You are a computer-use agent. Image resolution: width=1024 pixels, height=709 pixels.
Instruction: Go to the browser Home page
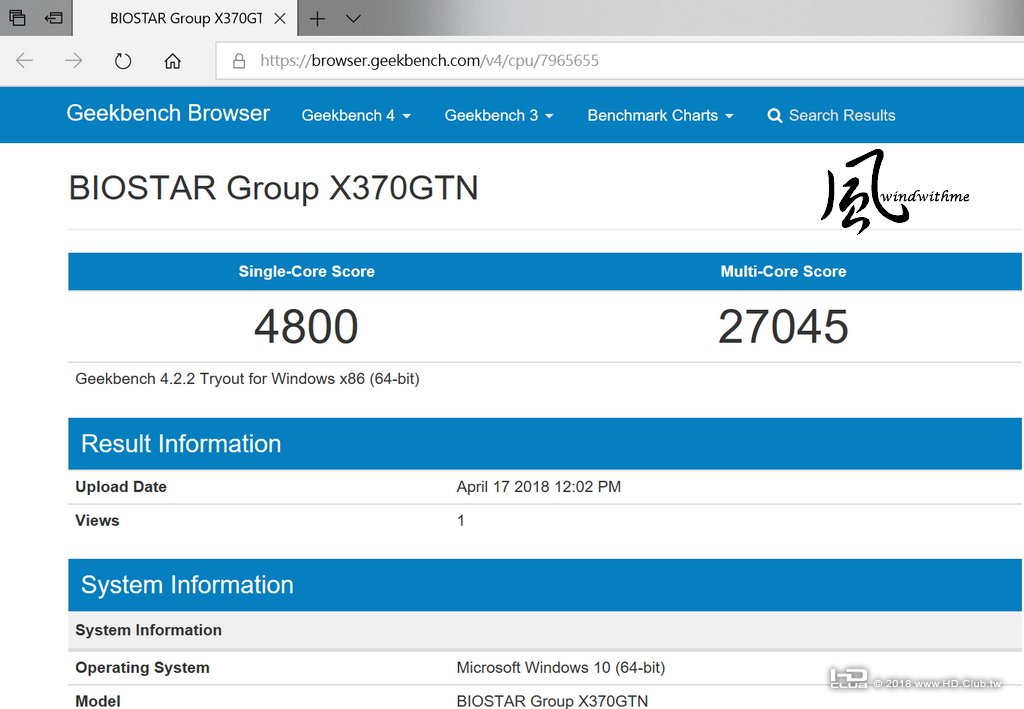click(x=172, y=61)
